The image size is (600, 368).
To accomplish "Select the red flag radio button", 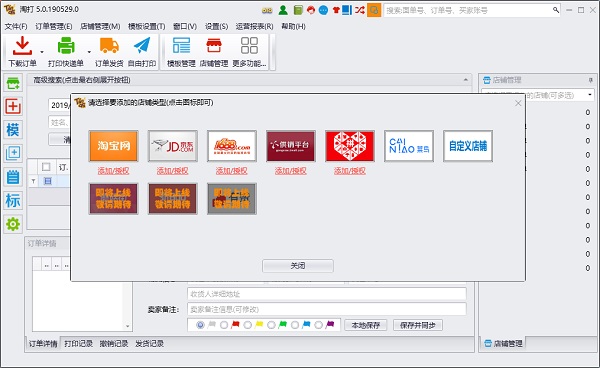I will pos(224,325).
